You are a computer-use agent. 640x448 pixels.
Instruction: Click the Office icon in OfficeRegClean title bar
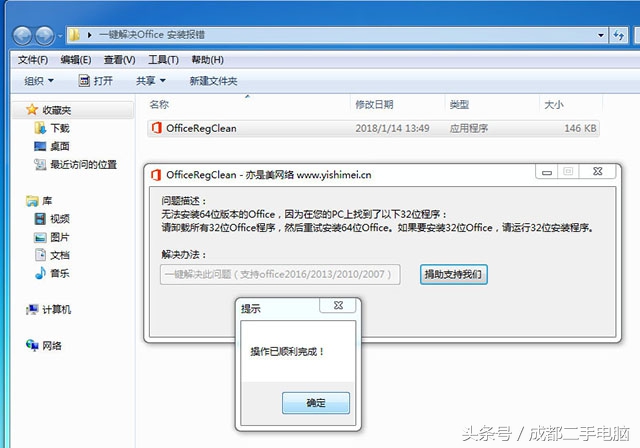(x=156, y=175)
